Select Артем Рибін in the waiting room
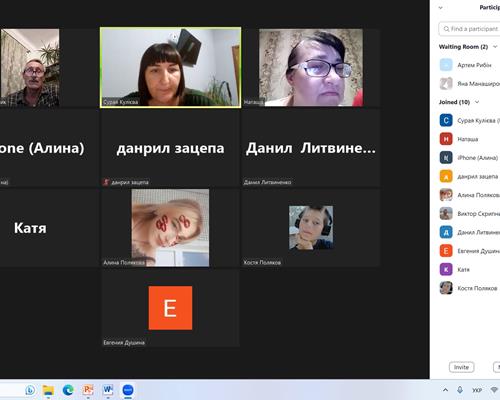The width and height of the screenshot is (500, 400). [x=469, y=65]
